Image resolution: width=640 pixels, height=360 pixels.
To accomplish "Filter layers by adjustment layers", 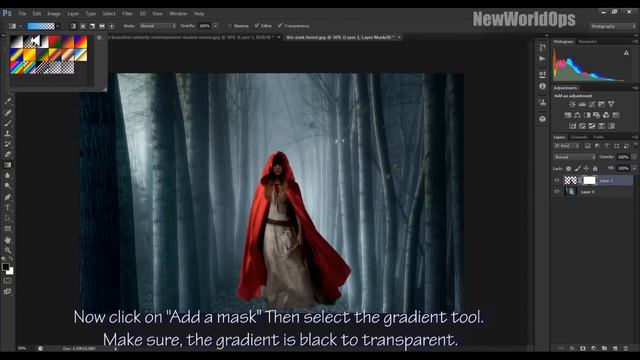I will (x=597, y=146).
